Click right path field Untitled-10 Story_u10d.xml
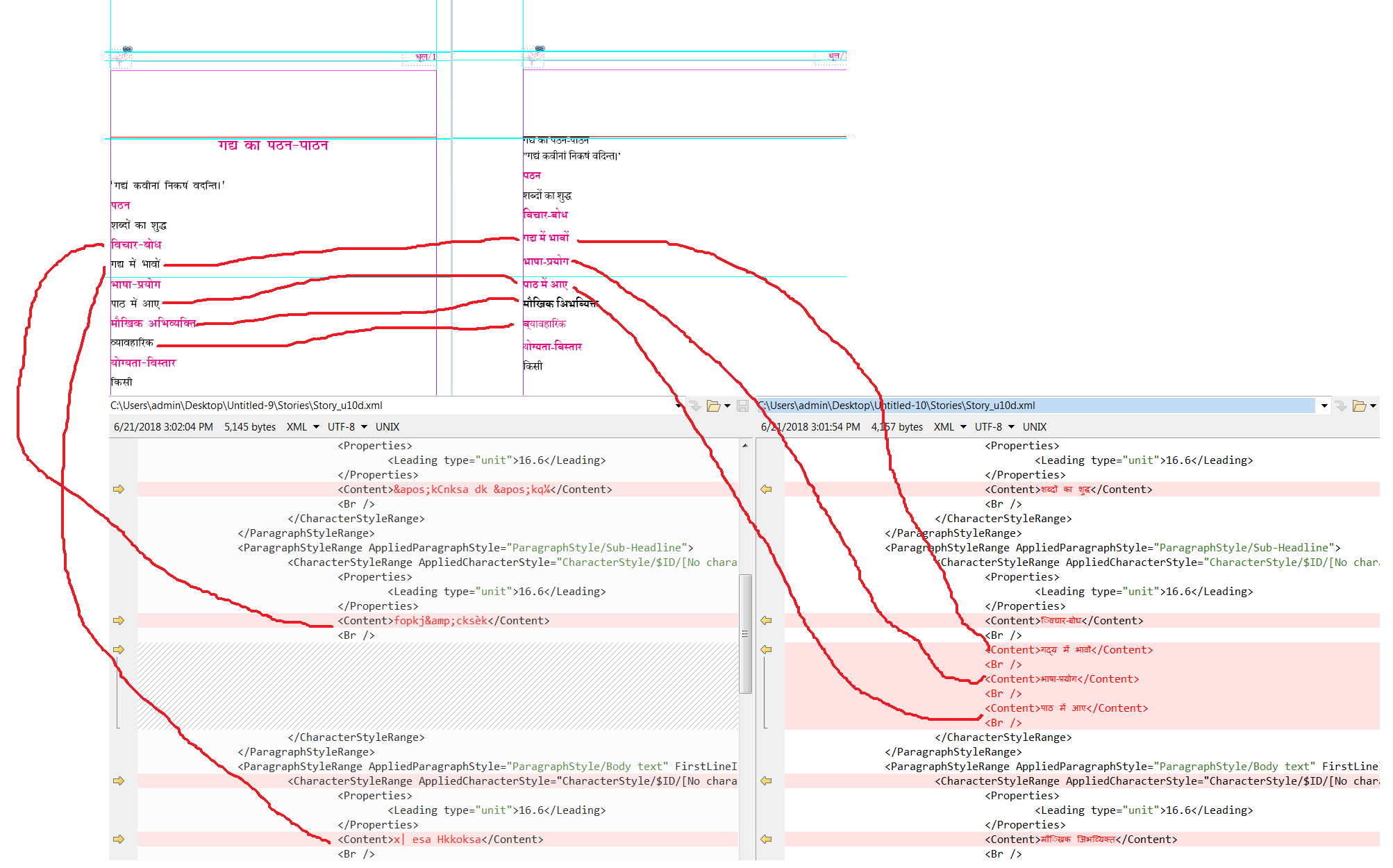The height and width of the screenshot is (868, 1393). (x=1036, y=406)
